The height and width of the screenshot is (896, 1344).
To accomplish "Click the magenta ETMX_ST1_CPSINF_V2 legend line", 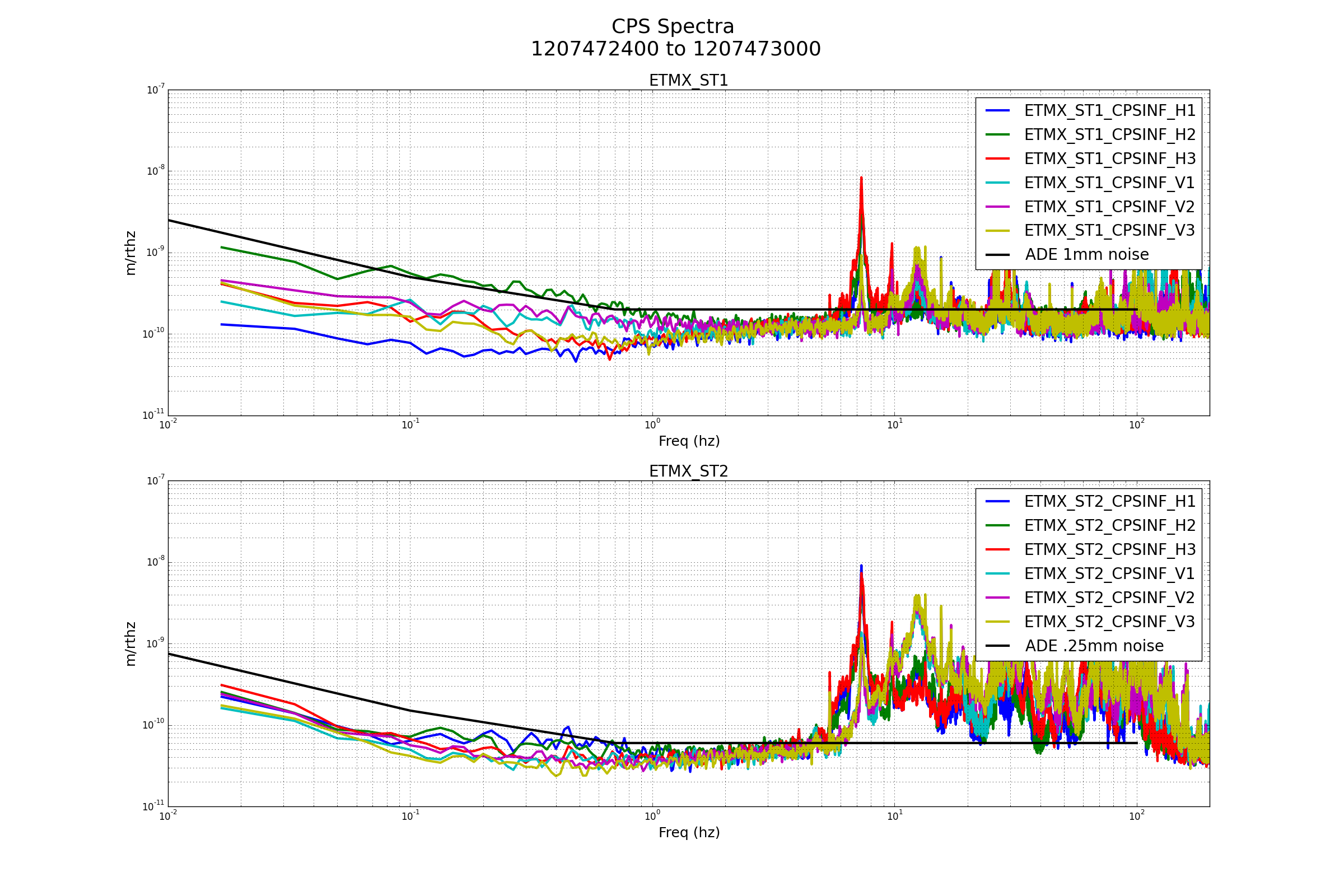I will pyautogui.click(x=997, y=207).
